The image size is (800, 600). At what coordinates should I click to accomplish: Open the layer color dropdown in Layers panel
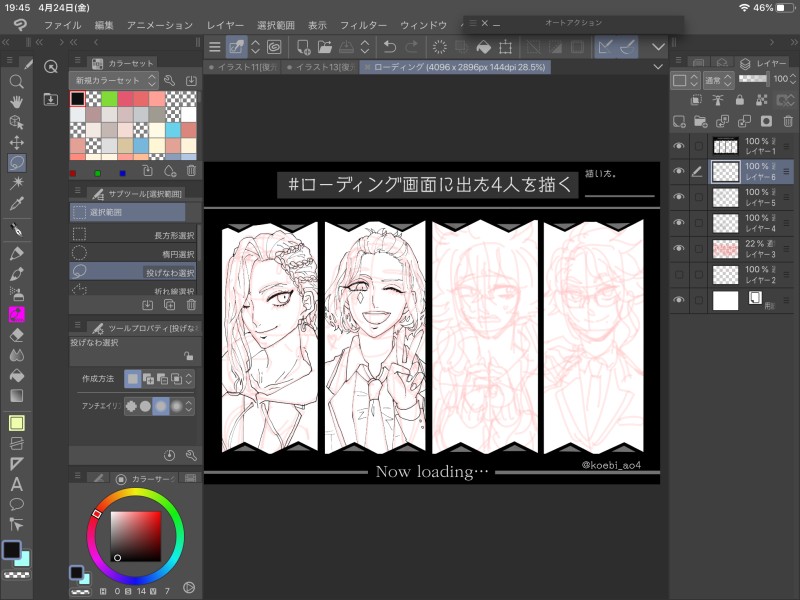click(x=685, y=80)
